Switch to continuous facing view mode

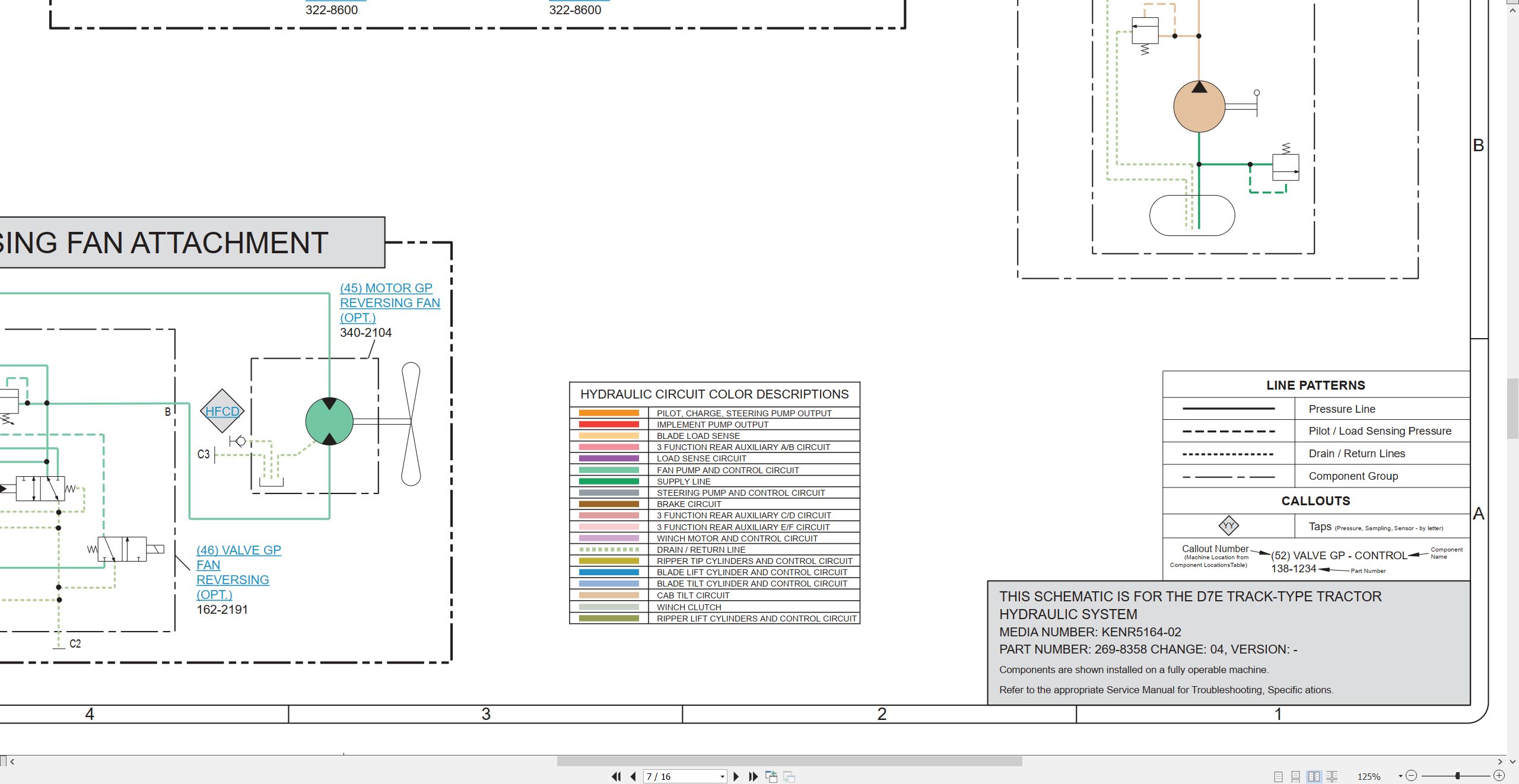click(x=1332, y=776)
